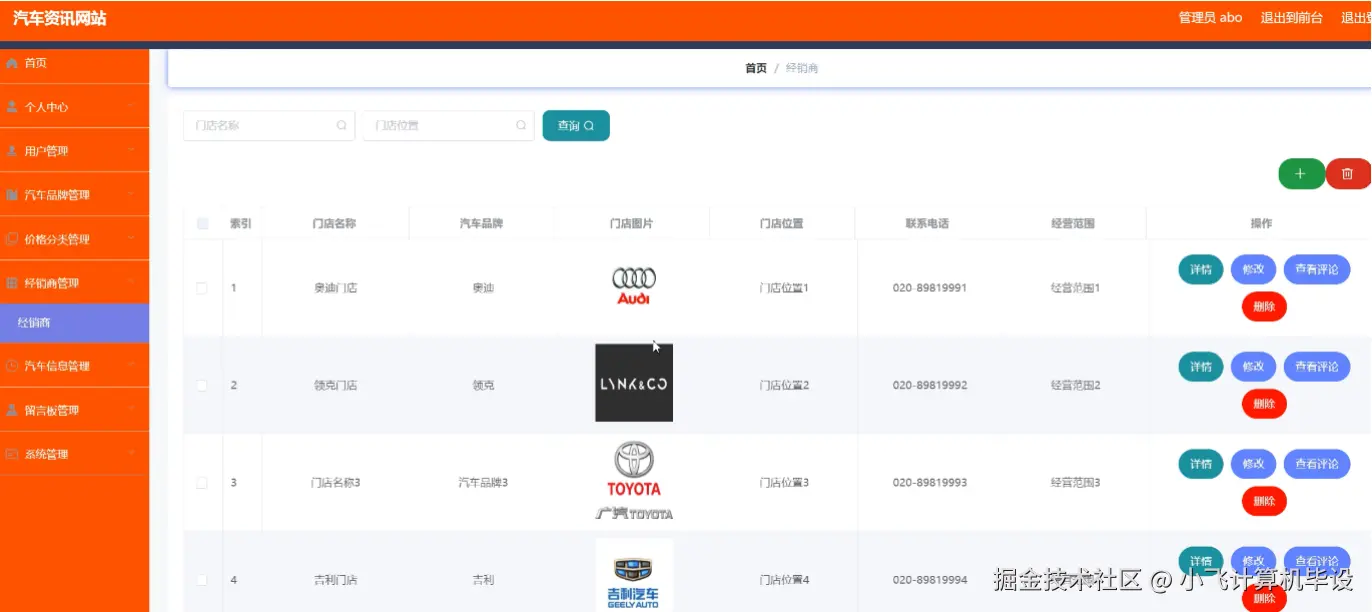The image size is (1372, 612).
Task: Click the grid icon beside 经销商管理
Action: pos(12,283)
